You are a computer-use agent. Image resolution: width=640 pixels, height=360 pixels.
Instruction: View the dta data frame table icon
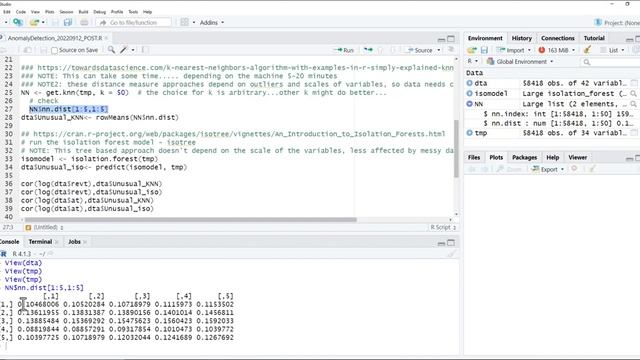tap(633, 83)
